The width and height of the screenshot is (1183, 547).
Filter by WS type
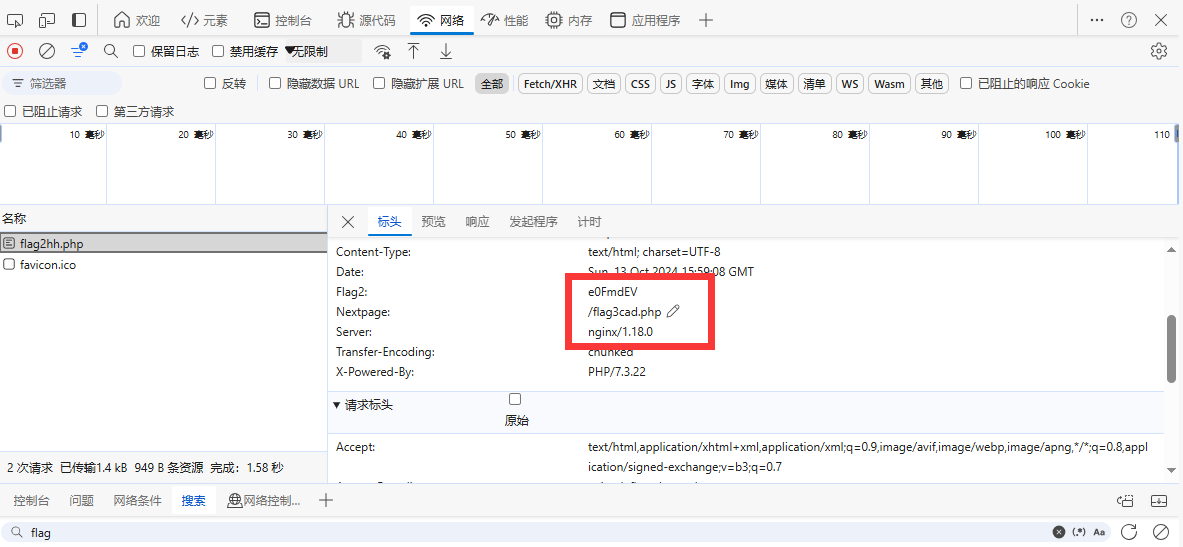[x=850, y=84]
